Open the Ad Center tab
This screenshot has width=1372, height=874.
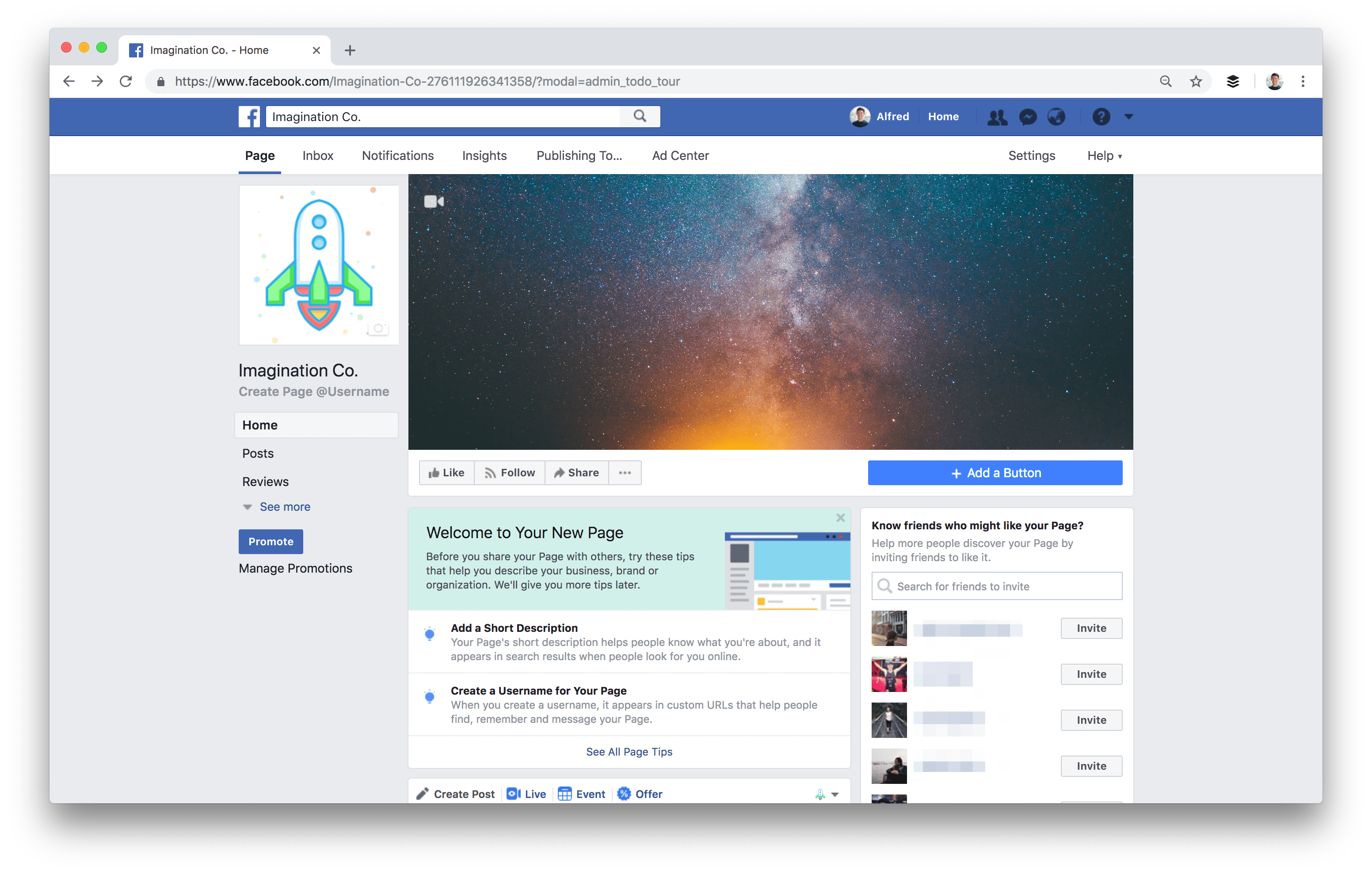point(680,155)
